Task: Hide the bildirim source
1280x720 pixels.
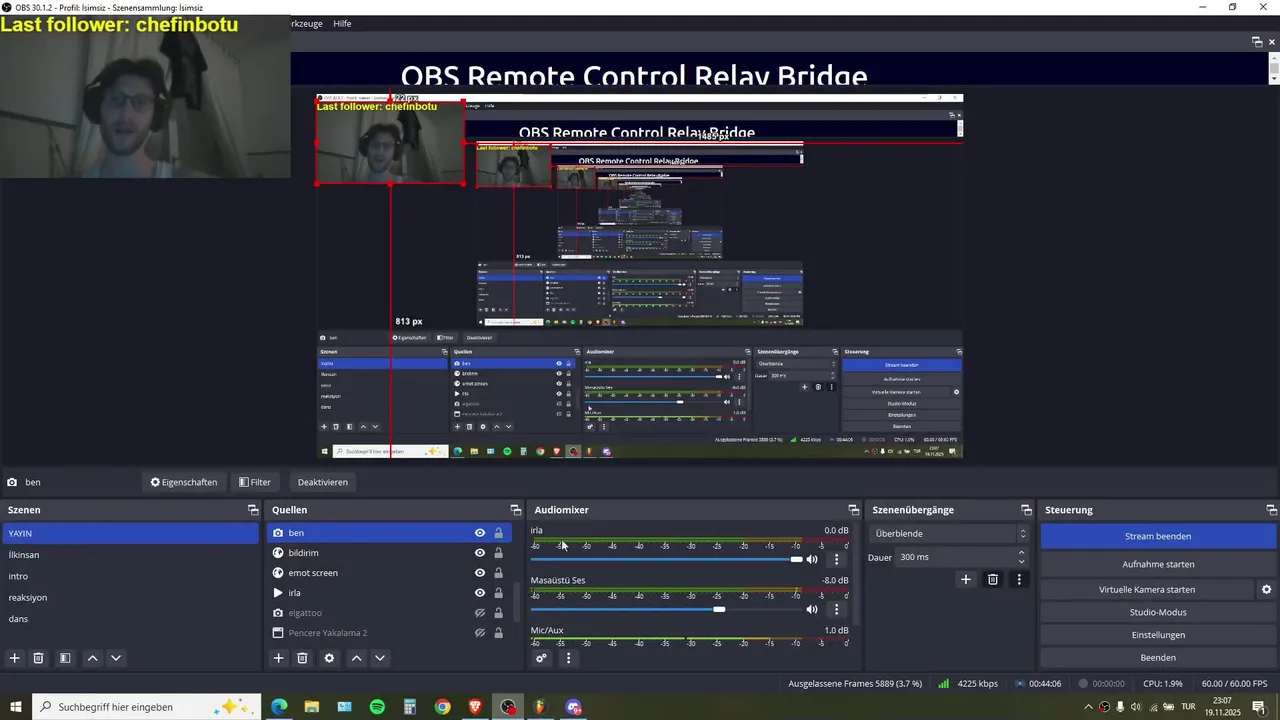Action: tap(480, 553)
